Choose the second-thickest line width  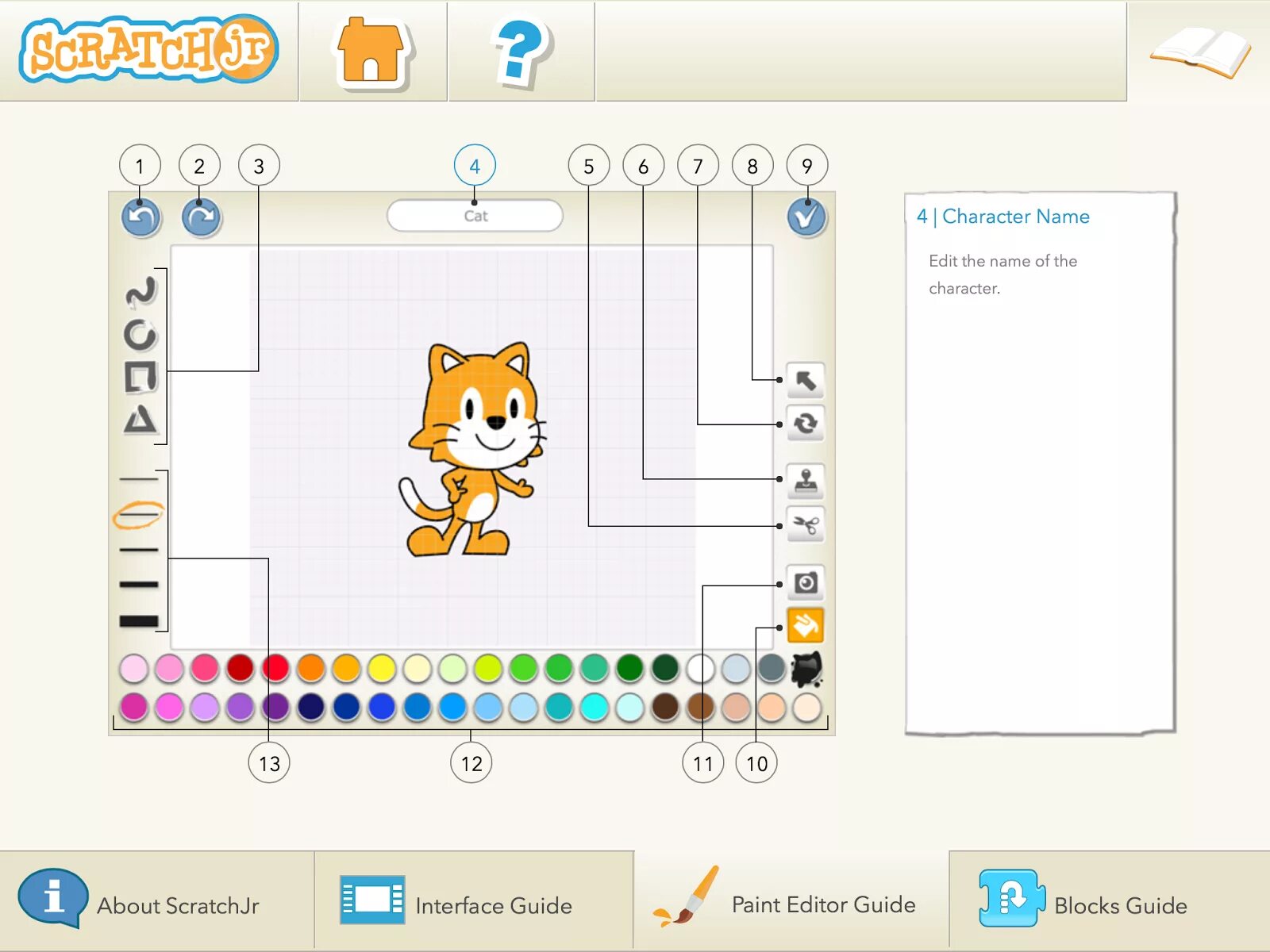(139, 585)
